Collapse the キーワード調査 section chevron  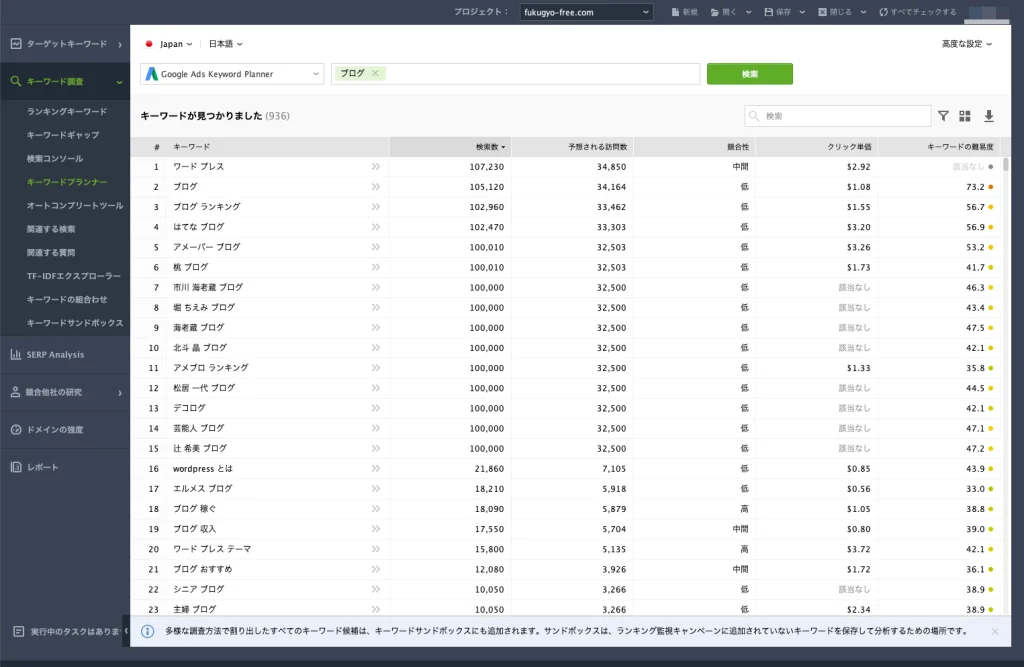click(120, 82)
